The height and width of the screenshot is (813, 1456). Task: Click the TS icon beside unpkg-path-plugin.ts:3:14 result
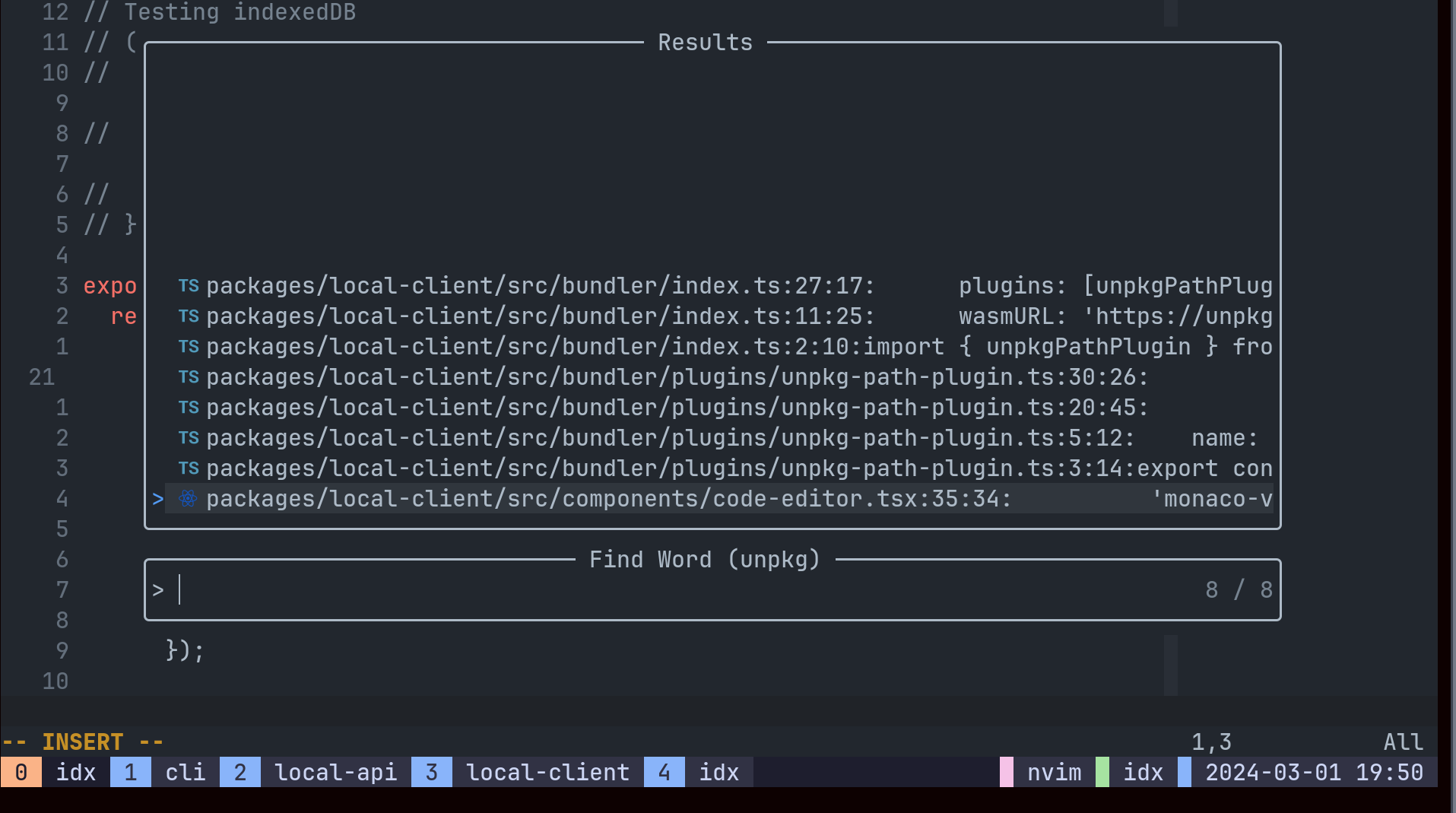coord(189,468)
